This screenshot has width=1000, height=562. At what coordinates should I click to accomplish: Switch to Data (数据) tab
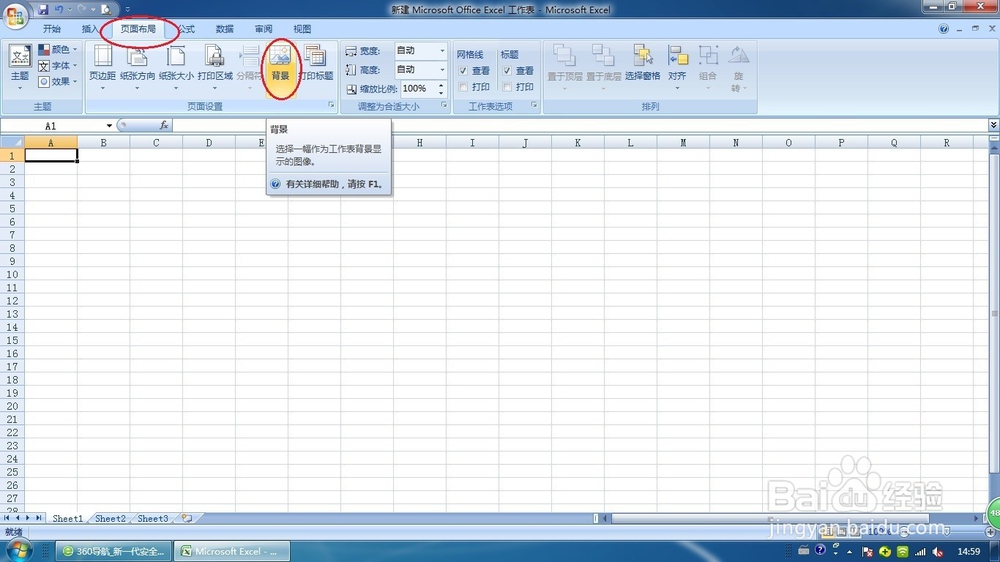pos(224,29)
